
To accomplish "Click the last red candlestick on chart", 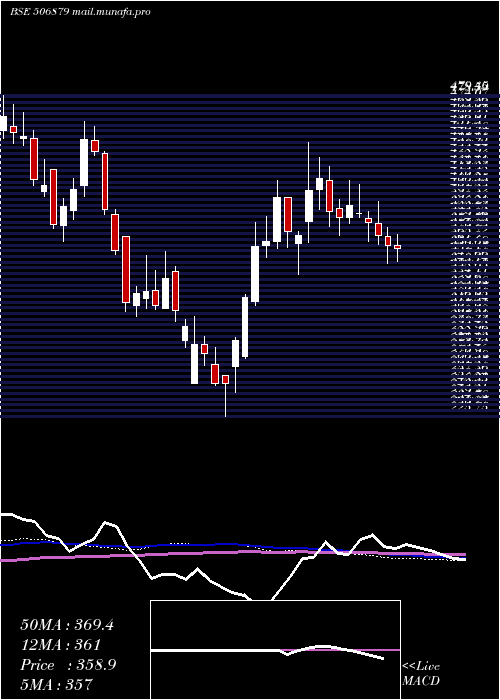I will 397,247.
